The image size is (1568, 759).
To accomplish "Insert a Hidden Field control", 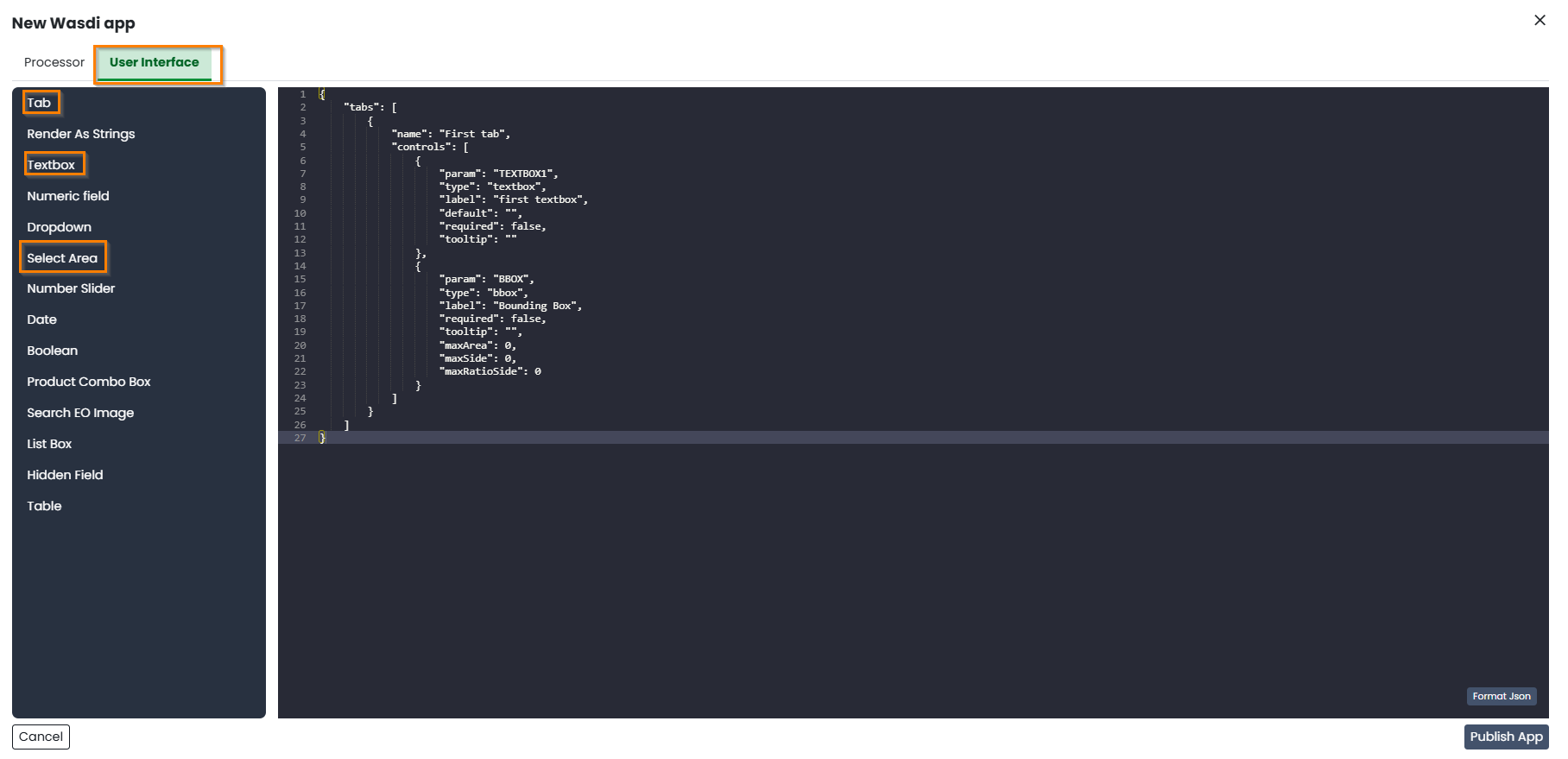I will click(65, 475).
